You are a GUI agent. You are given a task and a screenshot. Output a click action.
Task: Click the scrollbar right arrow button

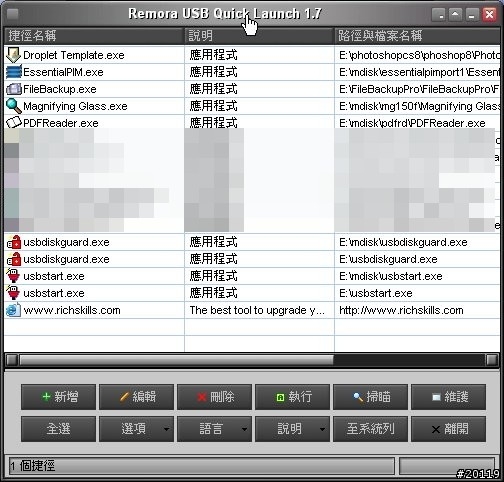[x=492, y=360]
